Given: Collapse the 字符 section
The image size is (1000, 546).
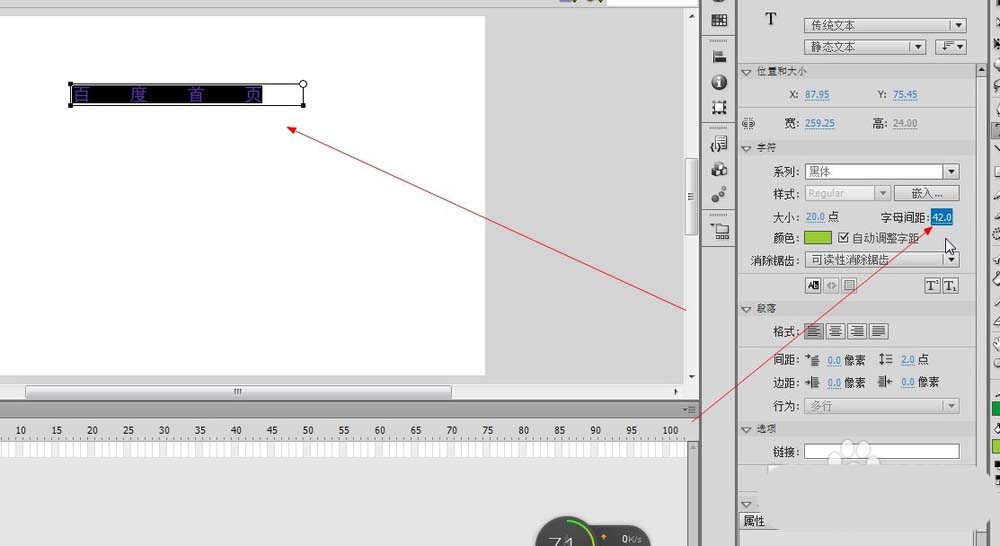Looking at the screenshot, I should [746, 148].
